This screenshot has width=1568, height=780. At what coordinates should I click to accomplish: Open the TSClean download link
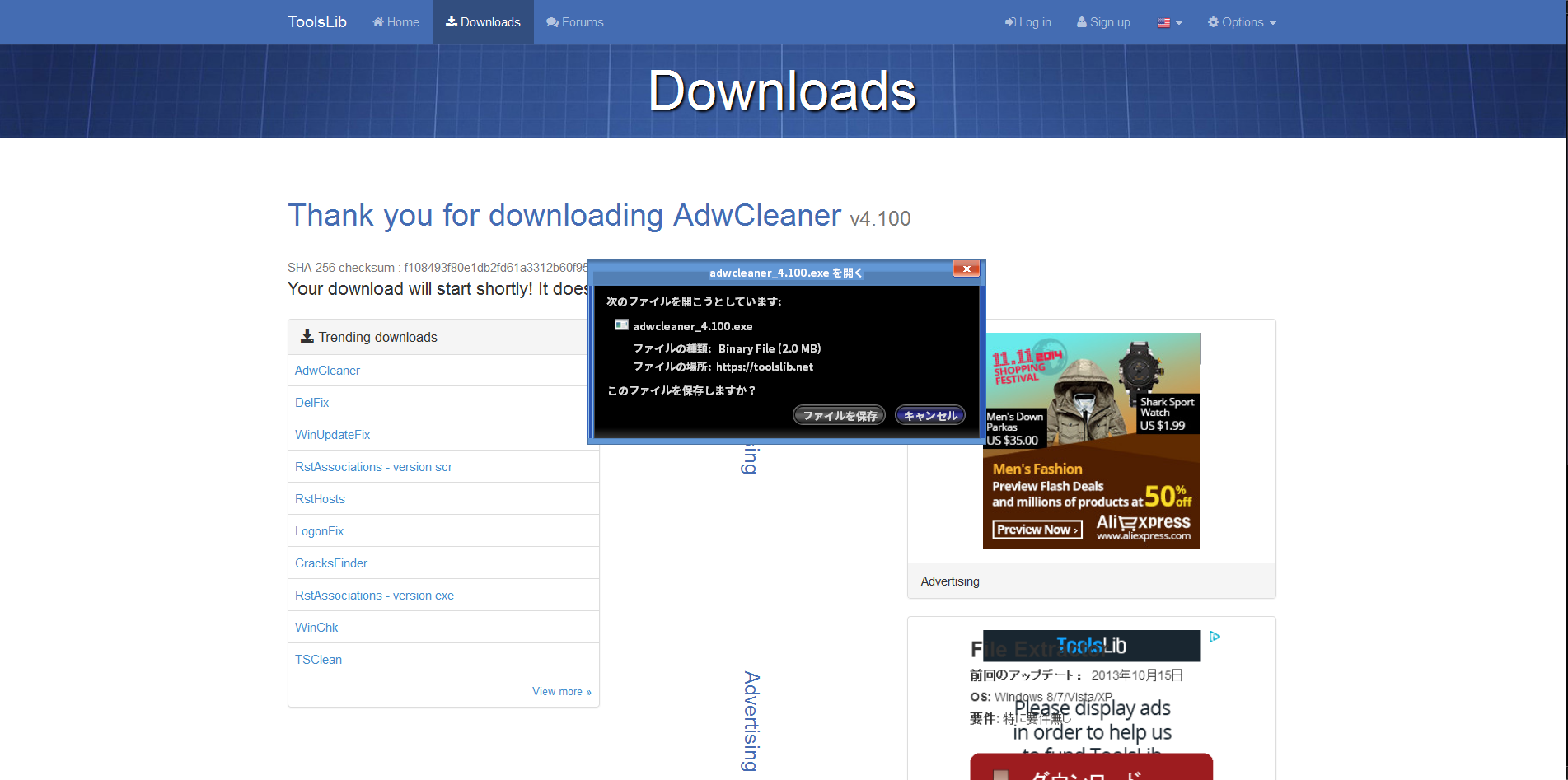click(318, 660)
